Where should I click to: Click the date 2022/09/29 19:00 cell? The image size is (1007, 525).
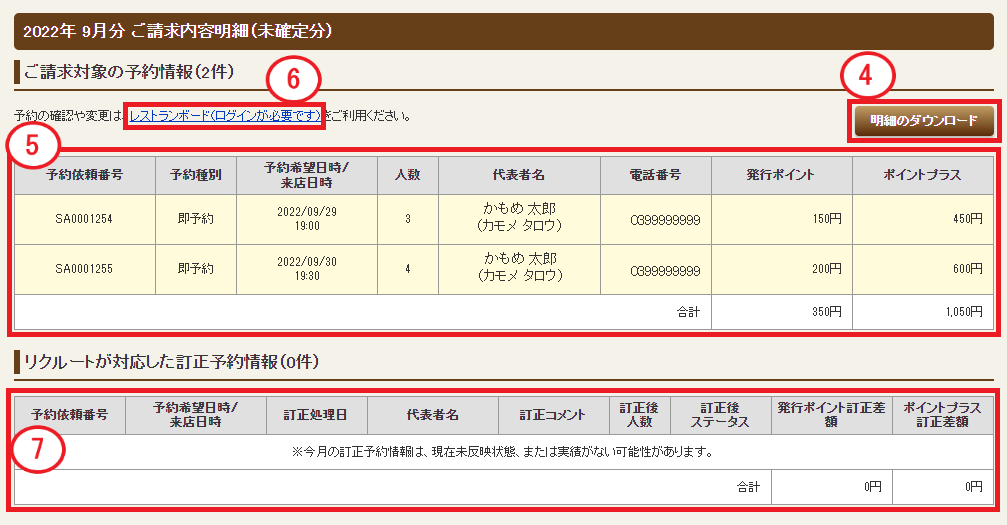pyautogui.click(x=307, y=219)
